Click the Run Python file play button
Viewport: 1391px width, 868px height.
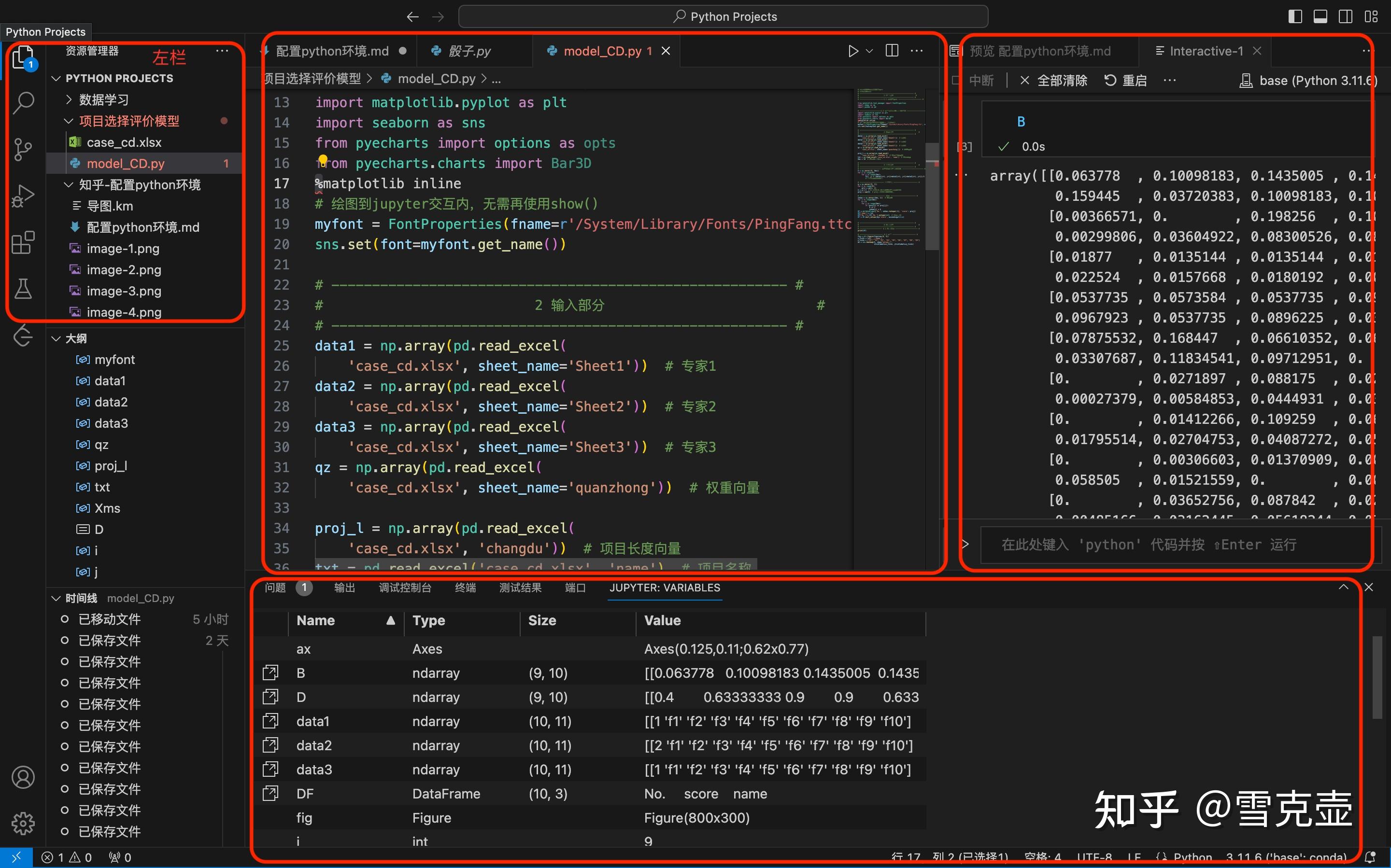(853, 51)
